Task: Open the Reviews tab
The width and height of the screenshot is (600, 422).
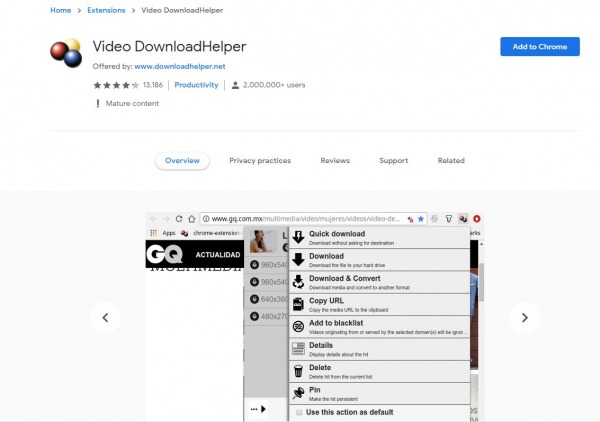Action: [335, 161]
